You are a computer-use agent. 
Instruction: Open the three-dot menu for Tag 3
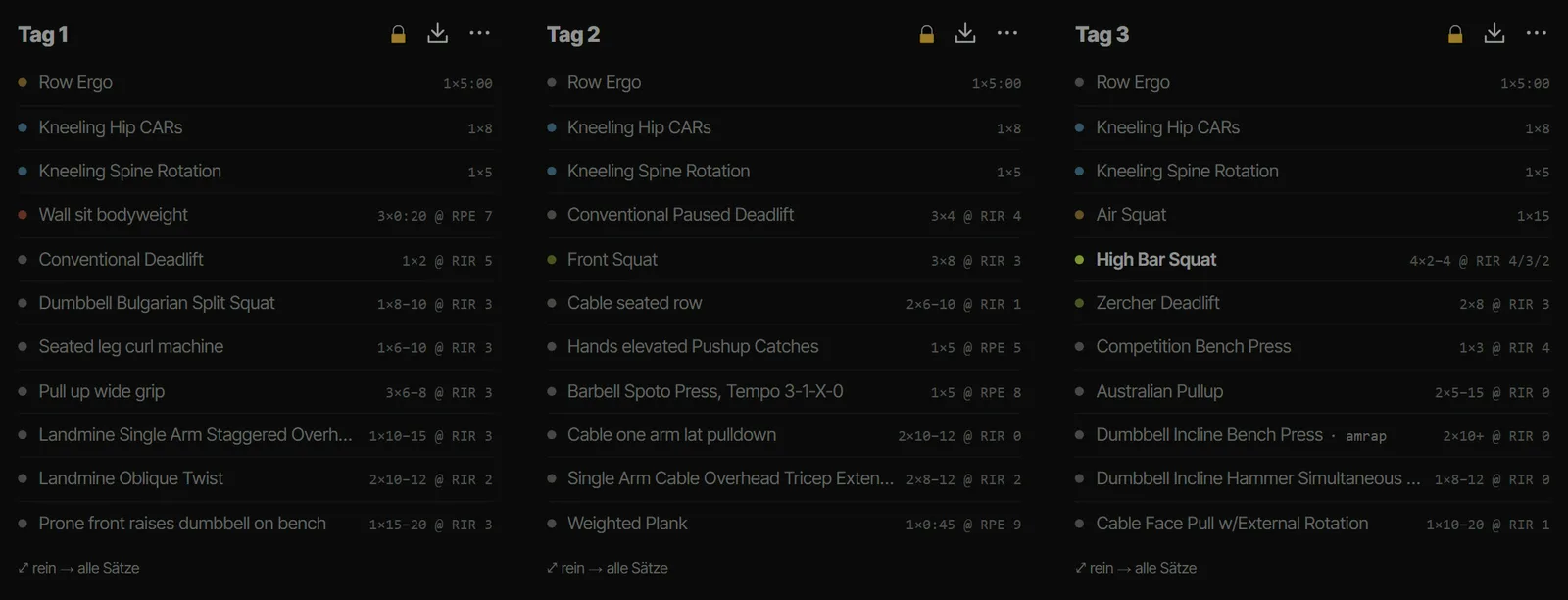[1537, 33]
